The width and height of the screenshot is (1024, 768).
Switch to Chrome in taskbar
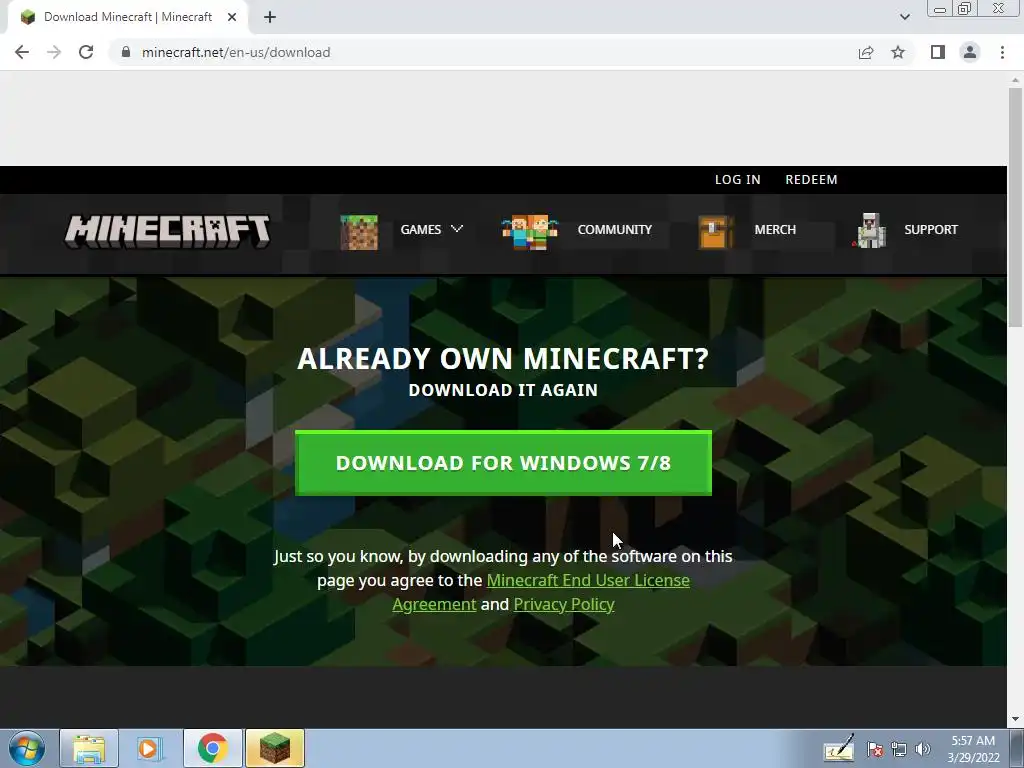(x=213, y=748)
